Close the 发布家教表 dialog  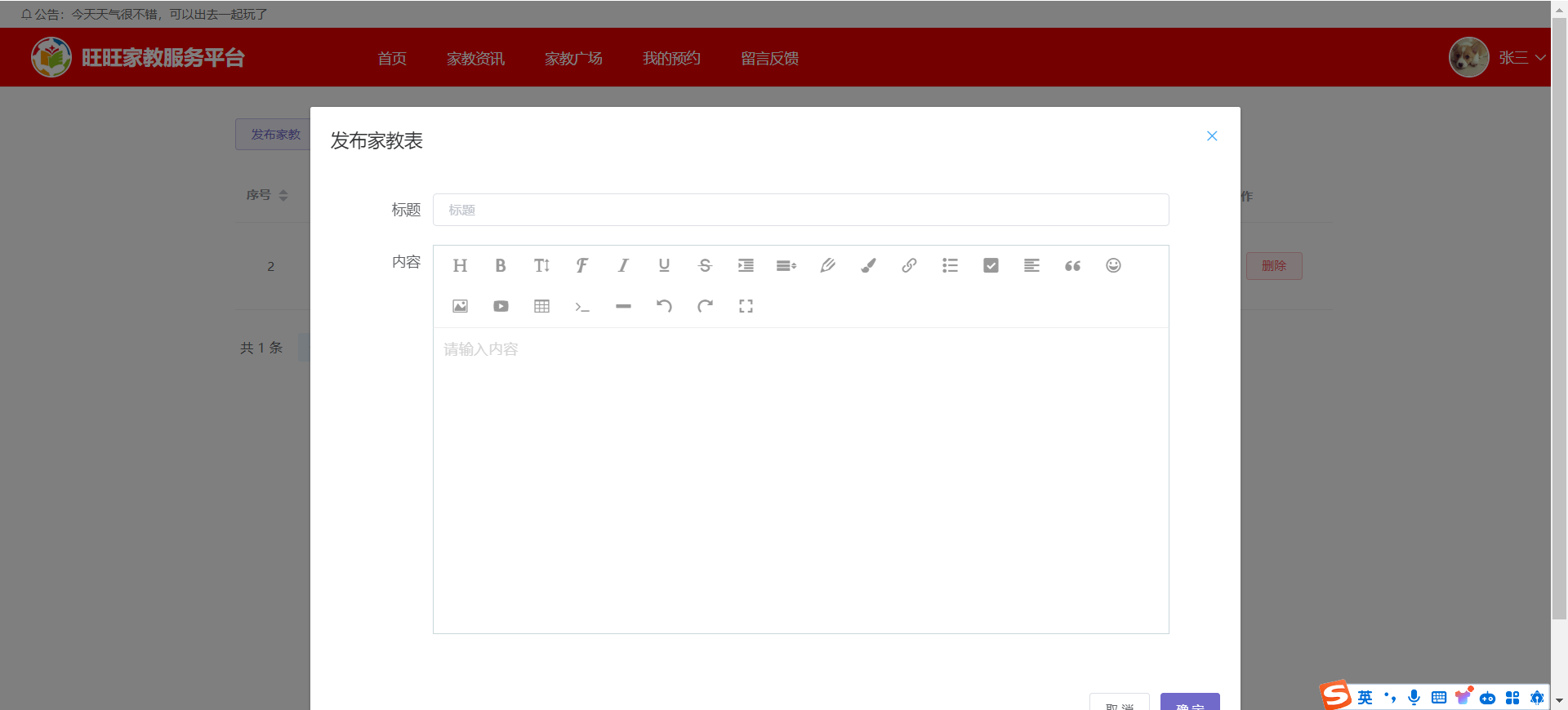pos(1212,136)
